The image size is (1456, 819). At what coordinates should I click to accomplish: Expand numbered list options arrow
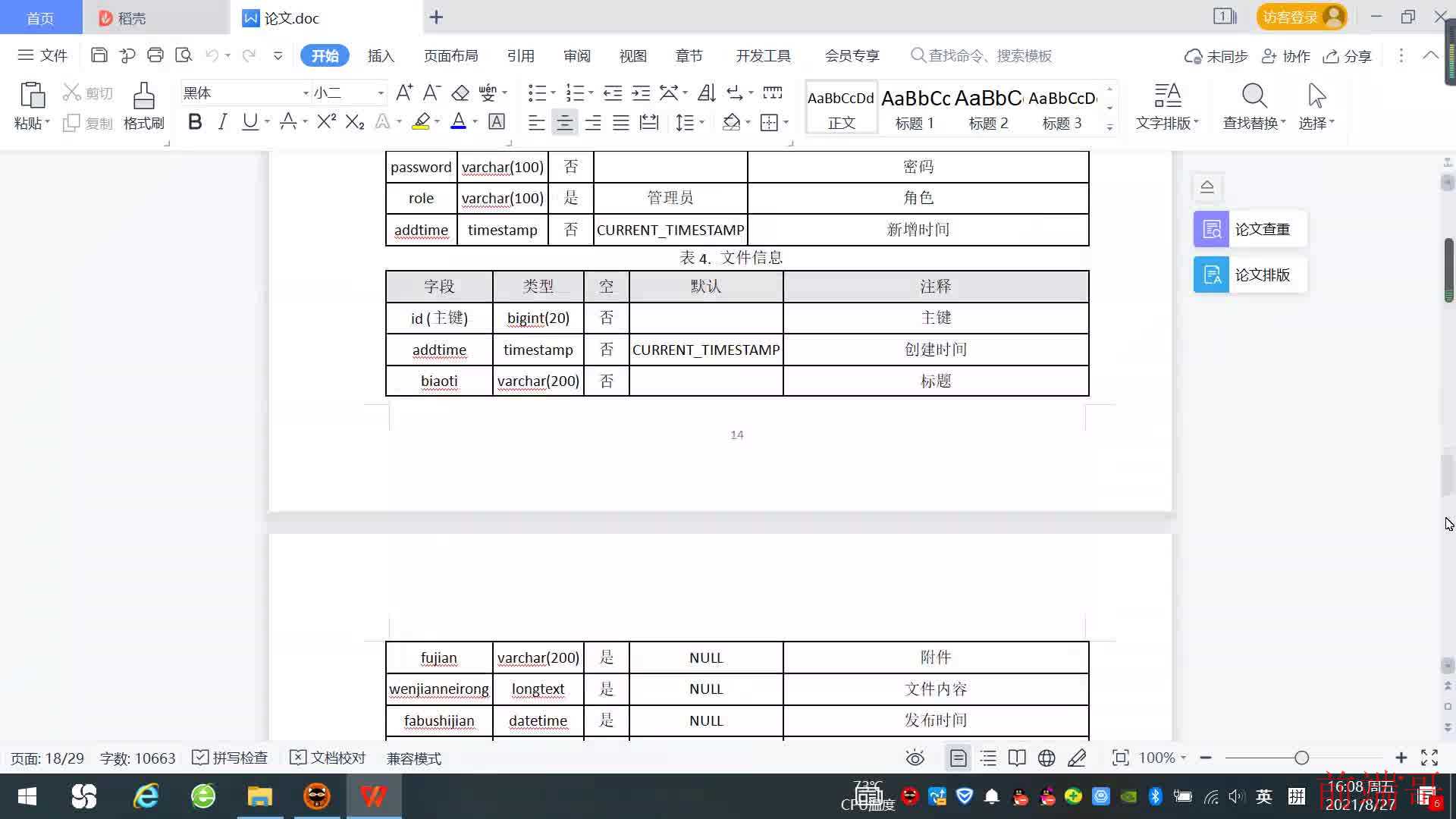click(591, 93)
